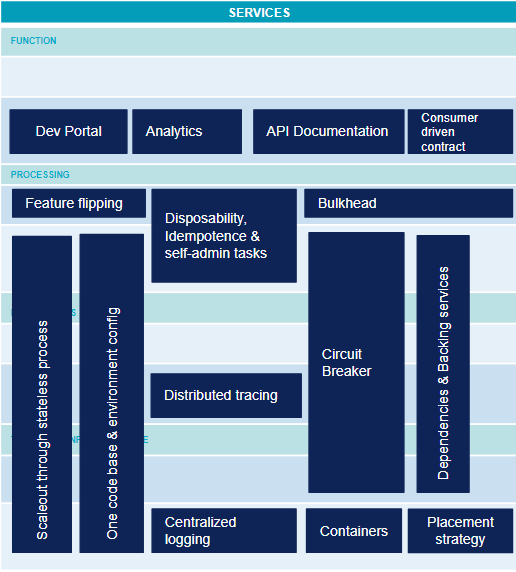Click the Dev Portal box

[68, 131]
